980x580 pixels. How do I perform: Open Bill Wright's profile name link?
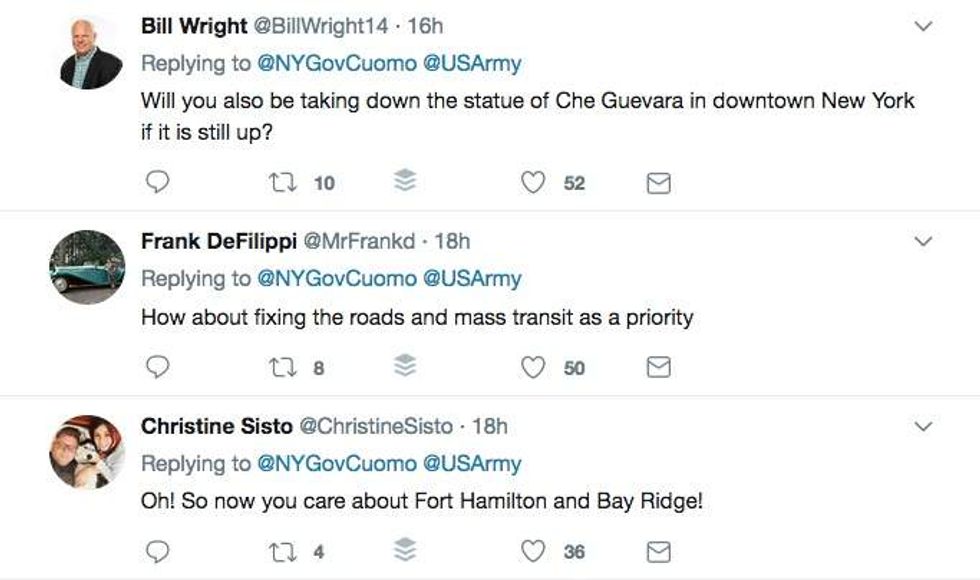(x=194, y=26)
